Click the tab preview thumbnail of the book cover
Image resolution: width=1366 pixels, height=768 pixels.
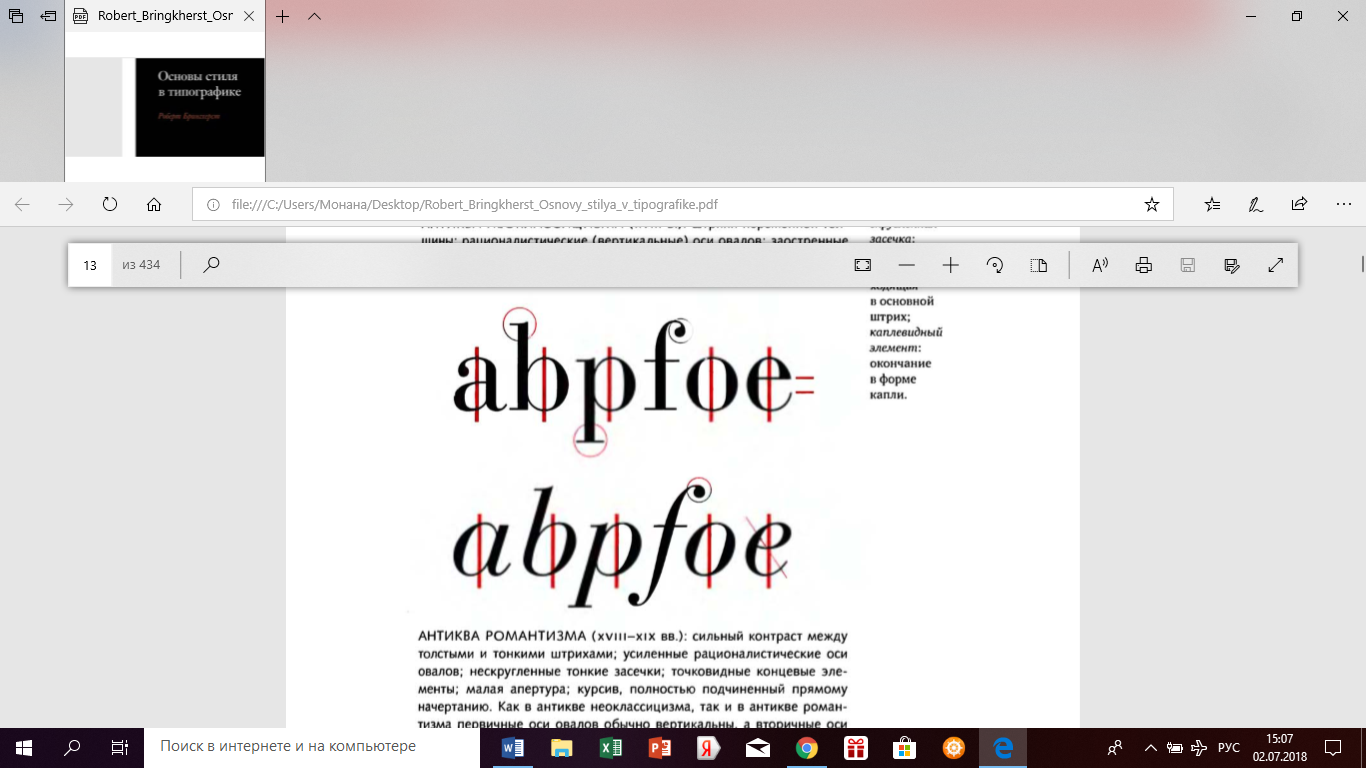[165, 107]
